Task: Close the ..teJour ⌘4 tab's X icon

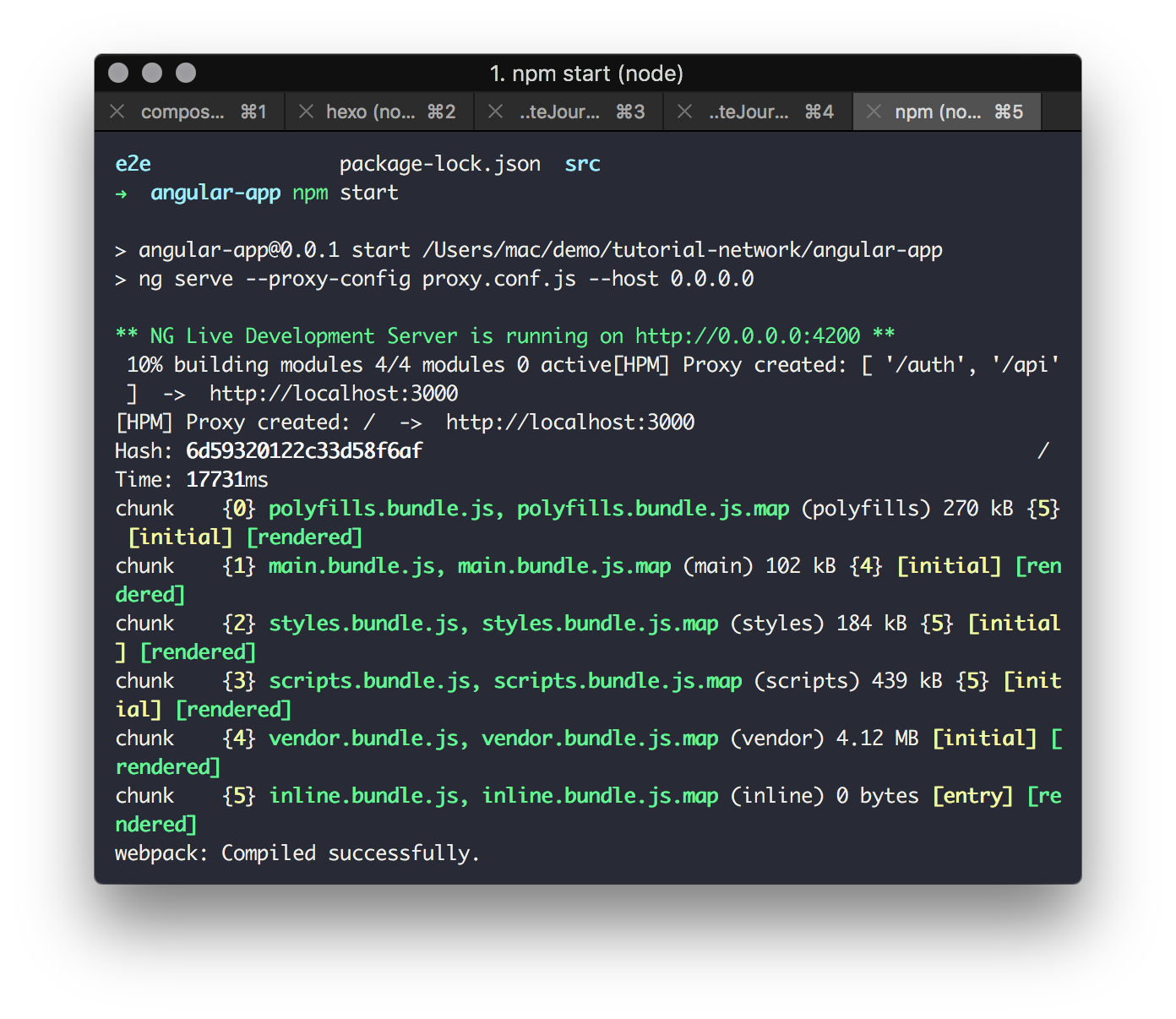Action: tap(684, 111)
